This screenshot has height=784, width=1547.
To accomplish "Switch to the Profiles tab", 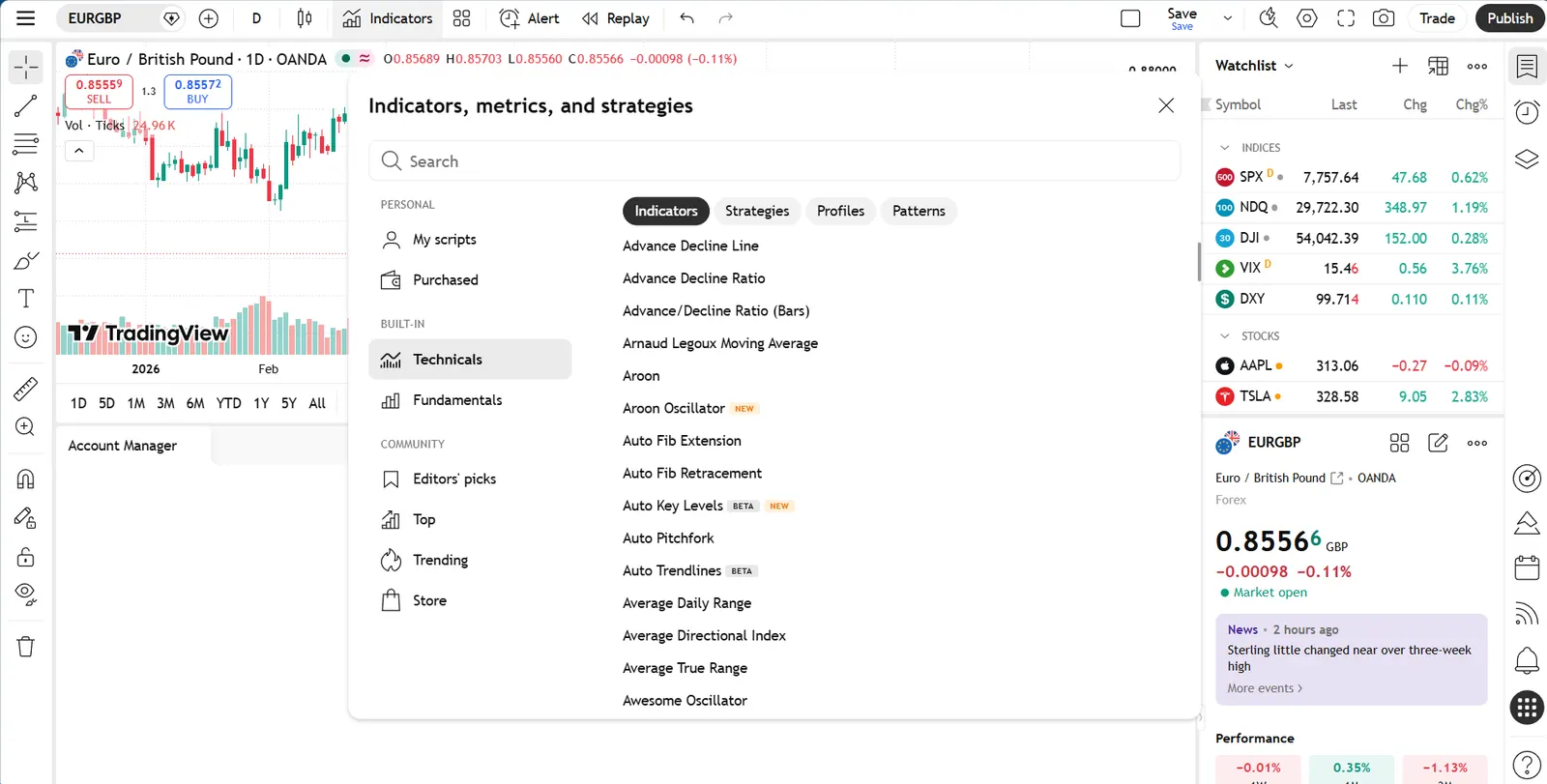I will 840,211.
